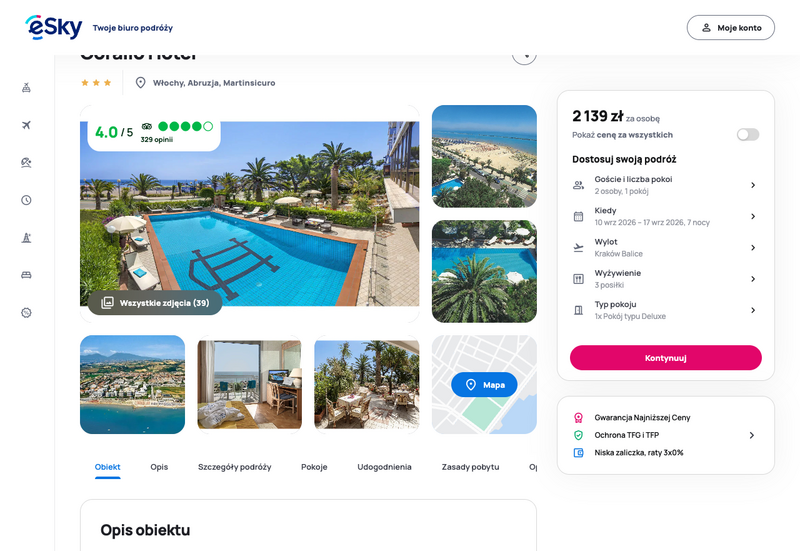Open the terrace dining area thumbnail
The image size is (800, 551).
367,385
